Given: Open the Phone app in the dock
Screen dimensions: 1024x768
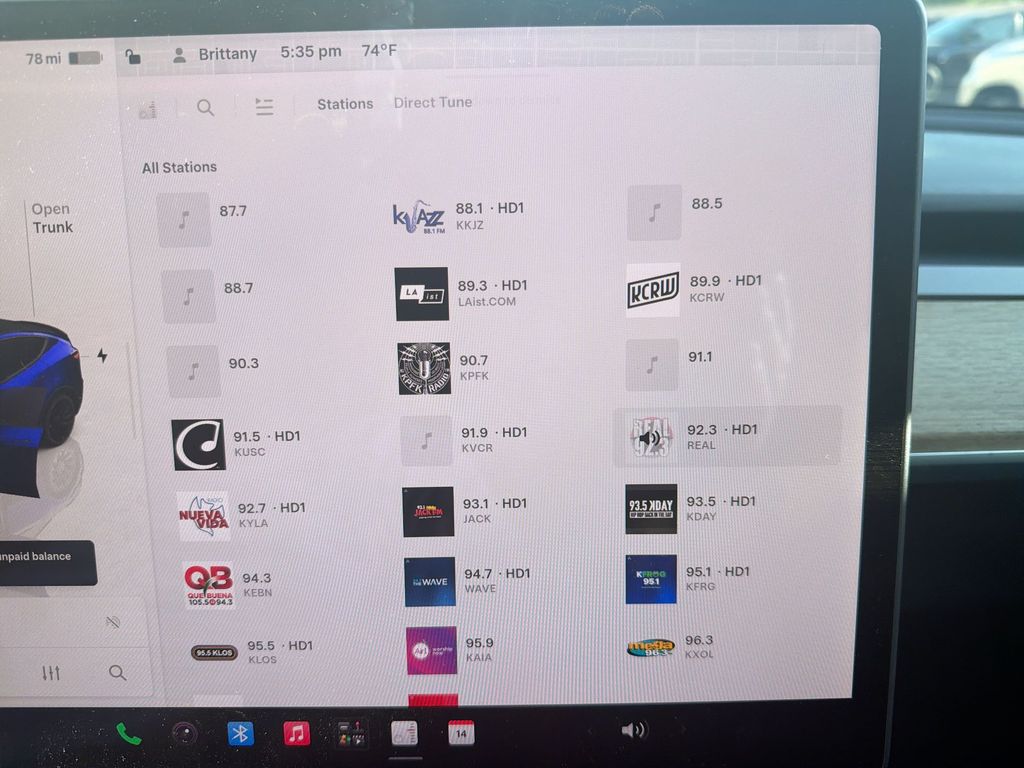Looking at the screenshot, I should (128, 735).
